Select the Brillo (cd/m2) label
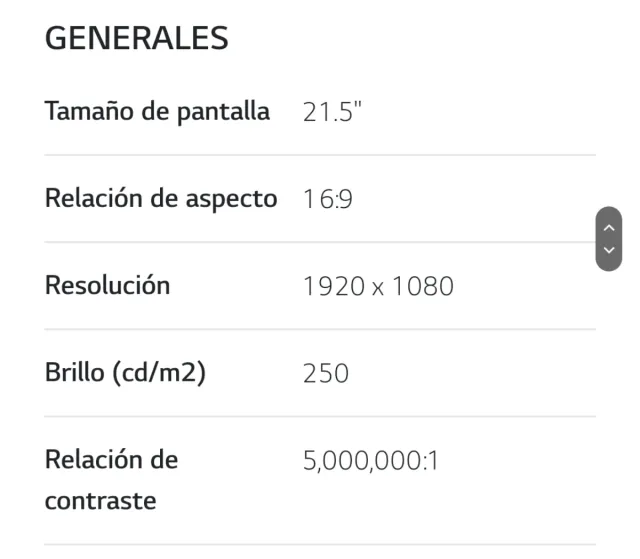 126,373
